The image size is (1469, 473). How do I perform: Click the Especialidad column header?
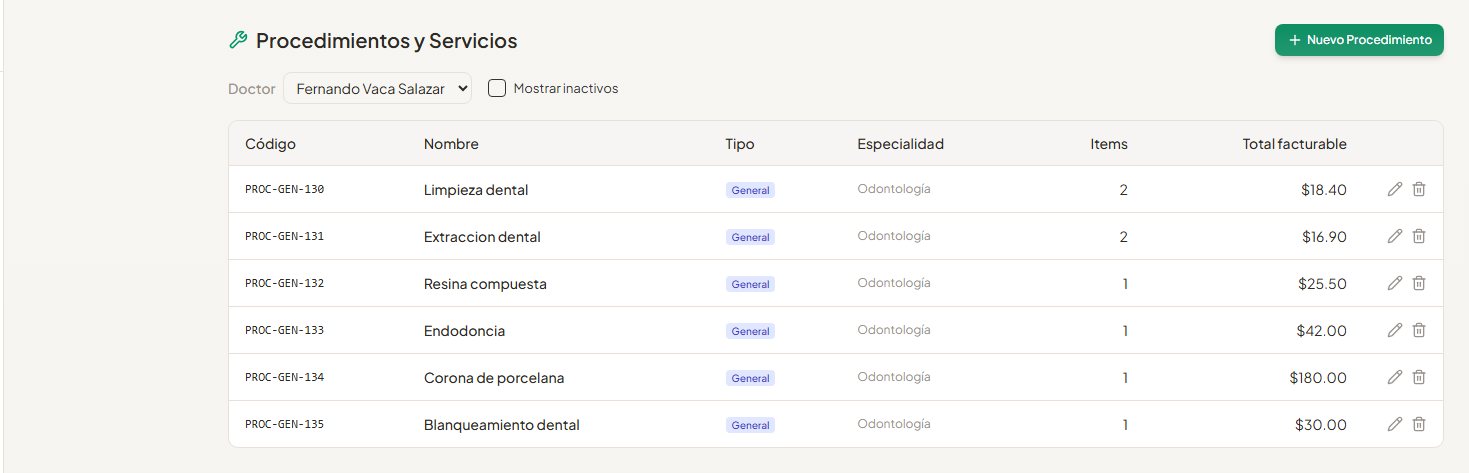point(900,144)
